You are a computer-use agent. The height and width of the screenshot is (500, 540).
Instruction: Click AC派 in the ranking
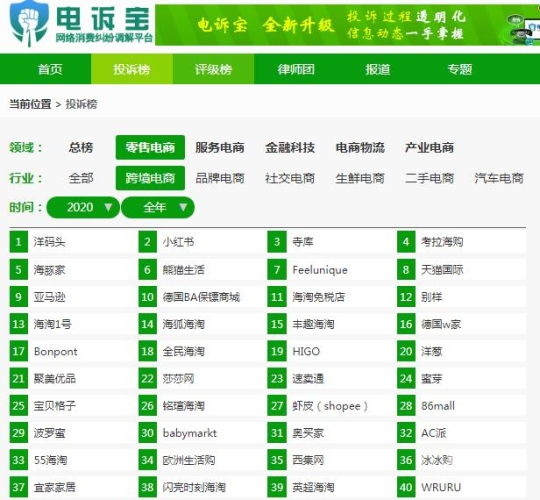pos(434,433)
